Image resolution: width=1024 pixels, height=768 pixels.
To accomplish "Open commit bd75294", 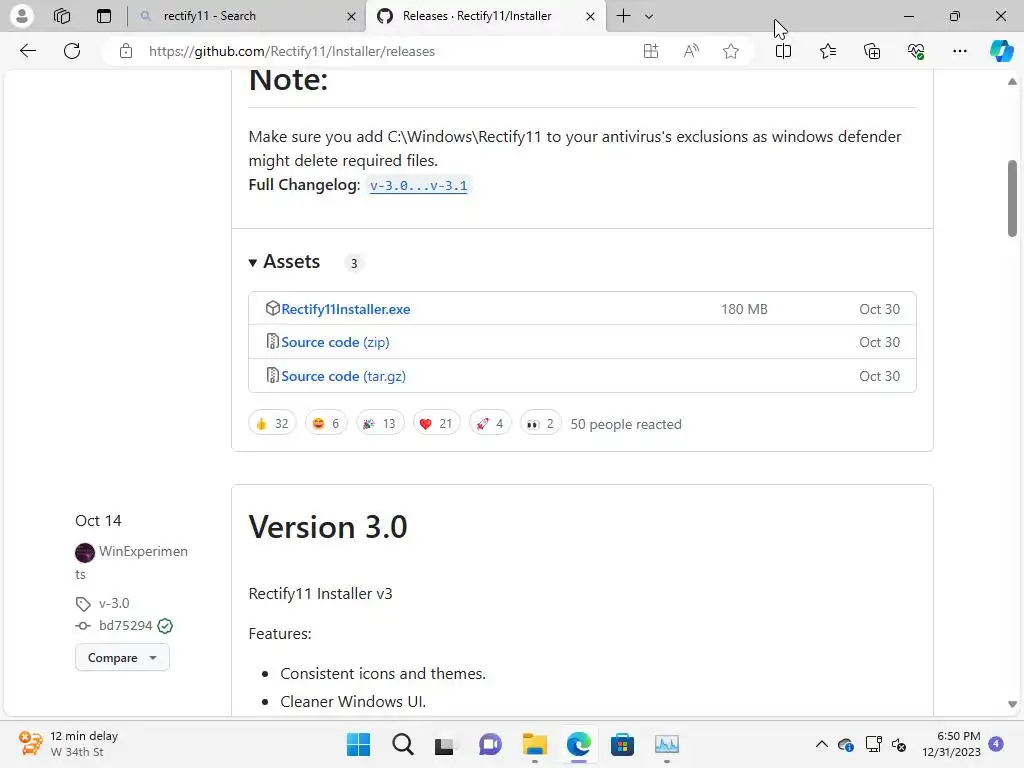I will tap(125, 626).
